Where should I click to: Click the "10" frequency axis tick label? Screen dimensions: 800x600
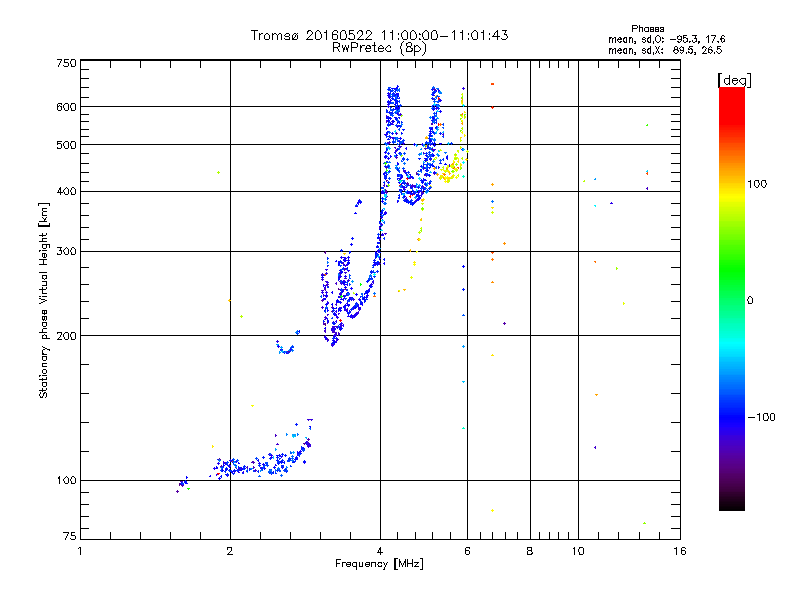(x=578, y=551)
